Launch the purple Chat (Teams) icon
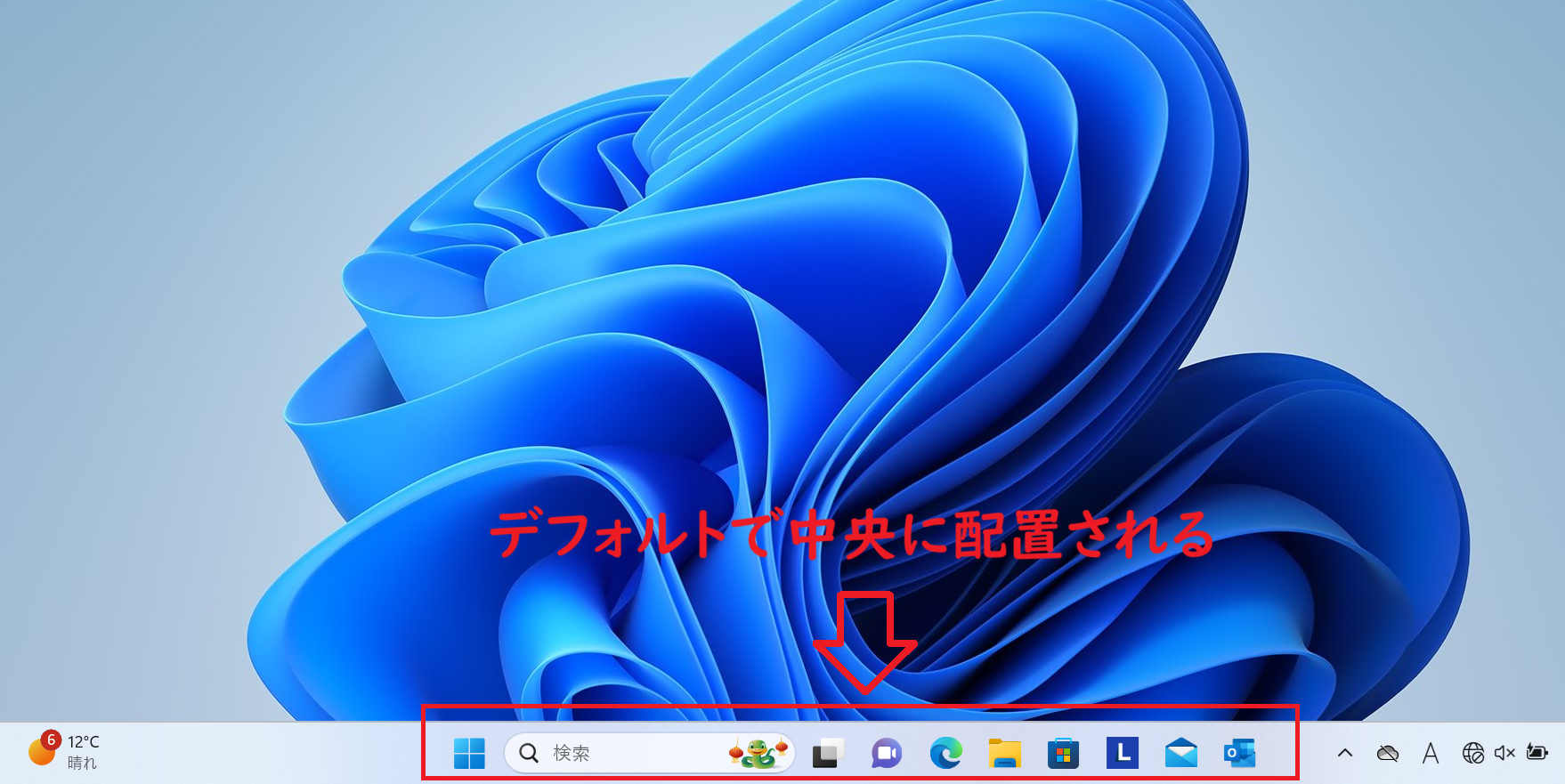Viewport: 1565px width, 784px height. pos(886,753)
